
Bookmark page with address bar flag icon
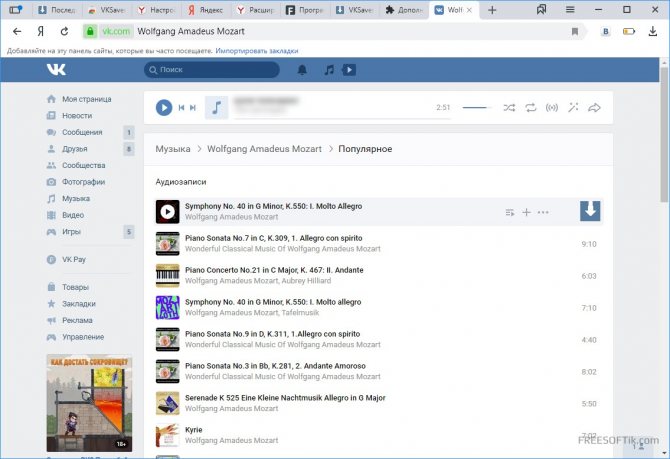click(x=575, y=31)
